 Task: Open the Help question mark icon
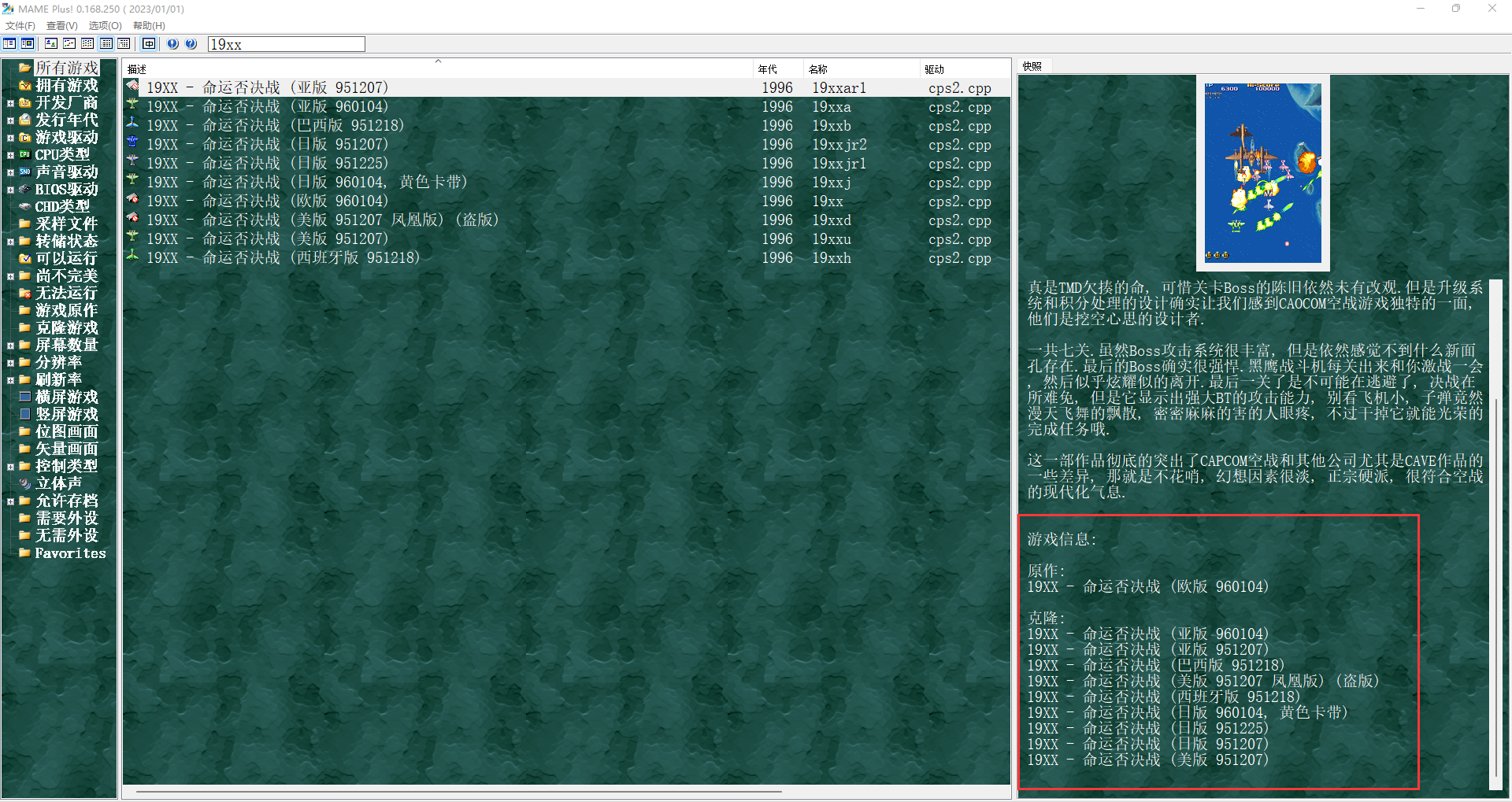[x=191, y=44]
